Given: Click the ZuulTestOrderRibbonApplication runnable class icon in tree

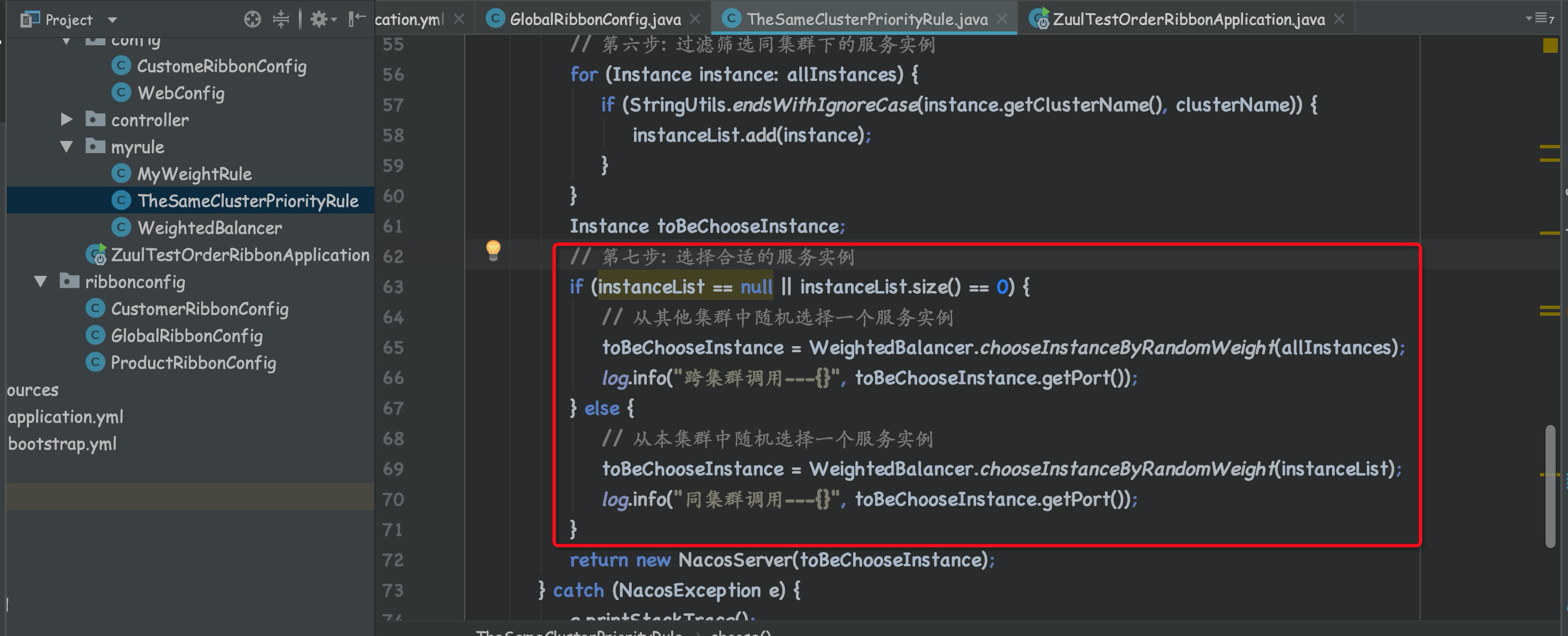Looking at the screenshot, I should click(x=96, y=255).
